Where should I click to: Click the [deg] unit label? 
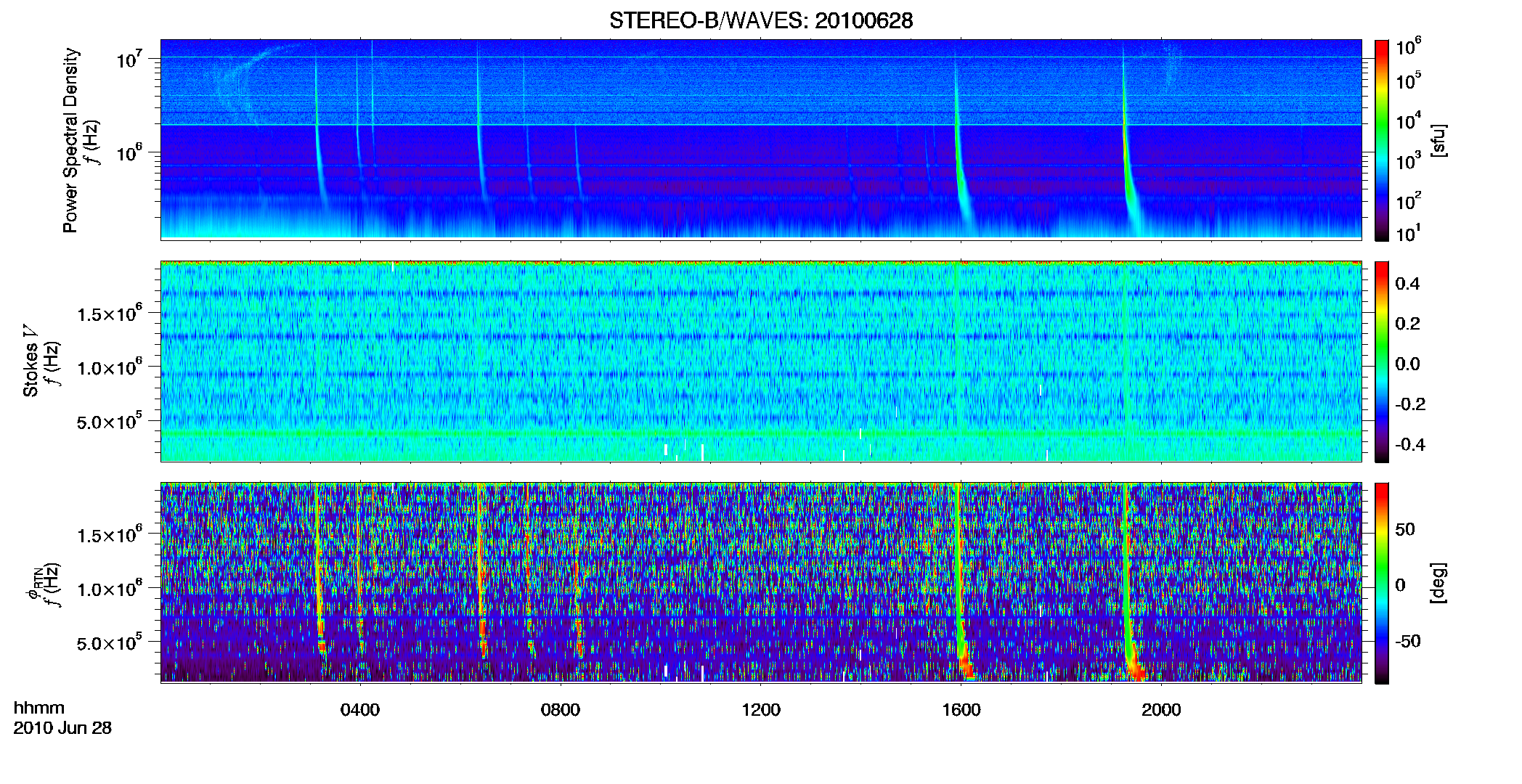[x=1438, y=583]
